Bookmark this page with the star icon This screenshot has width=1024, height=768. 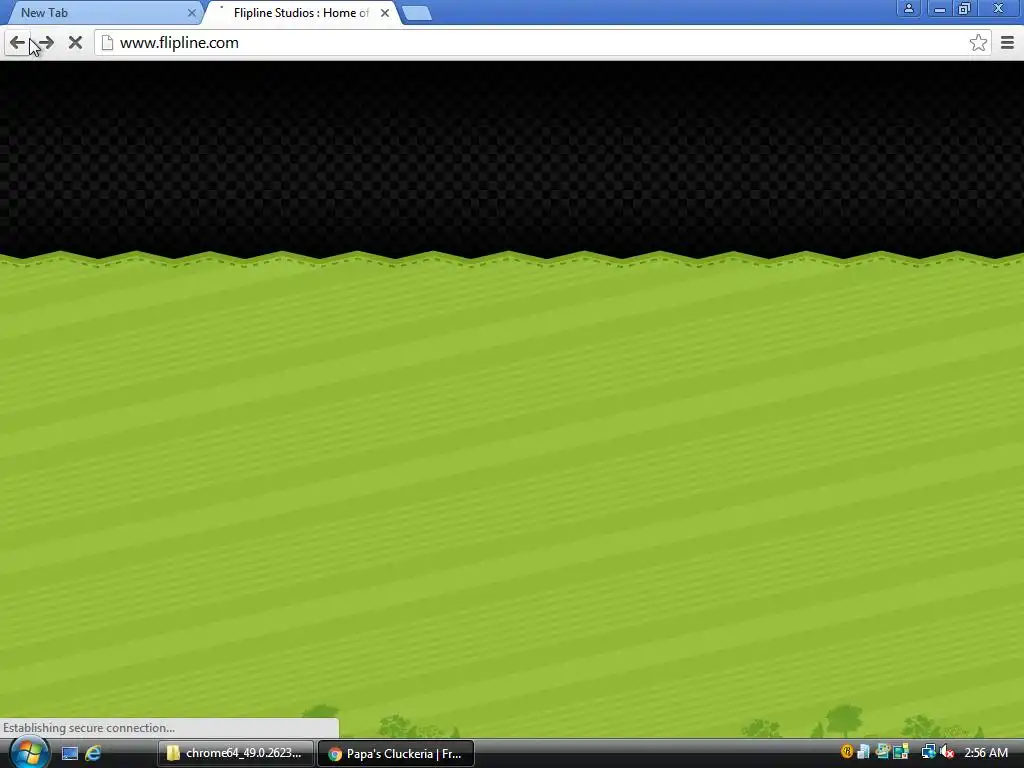click(978, 43)
